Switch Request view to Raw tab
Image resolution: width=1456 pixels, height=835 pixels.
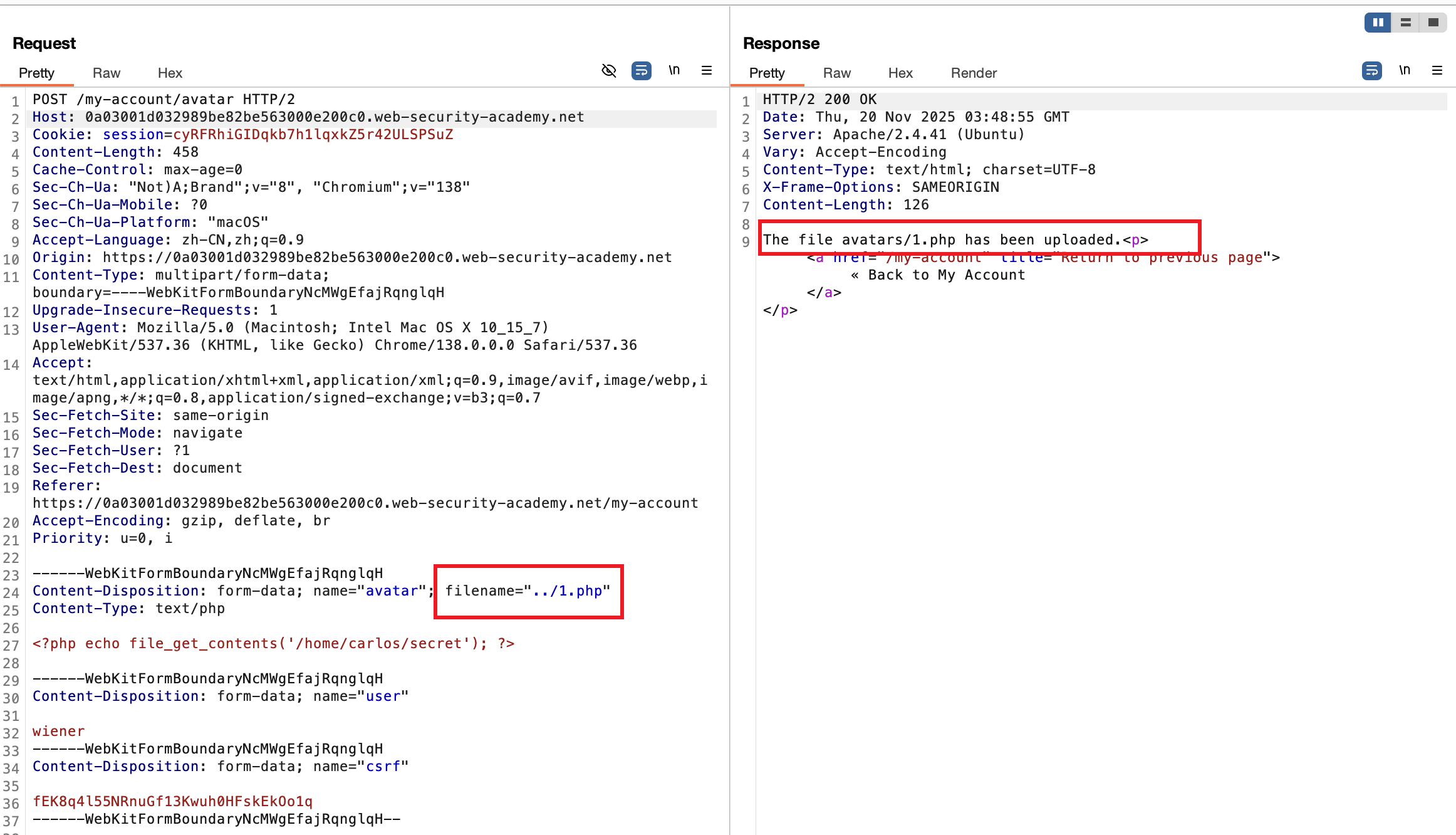pyautogui.click(x=106, y=73)
